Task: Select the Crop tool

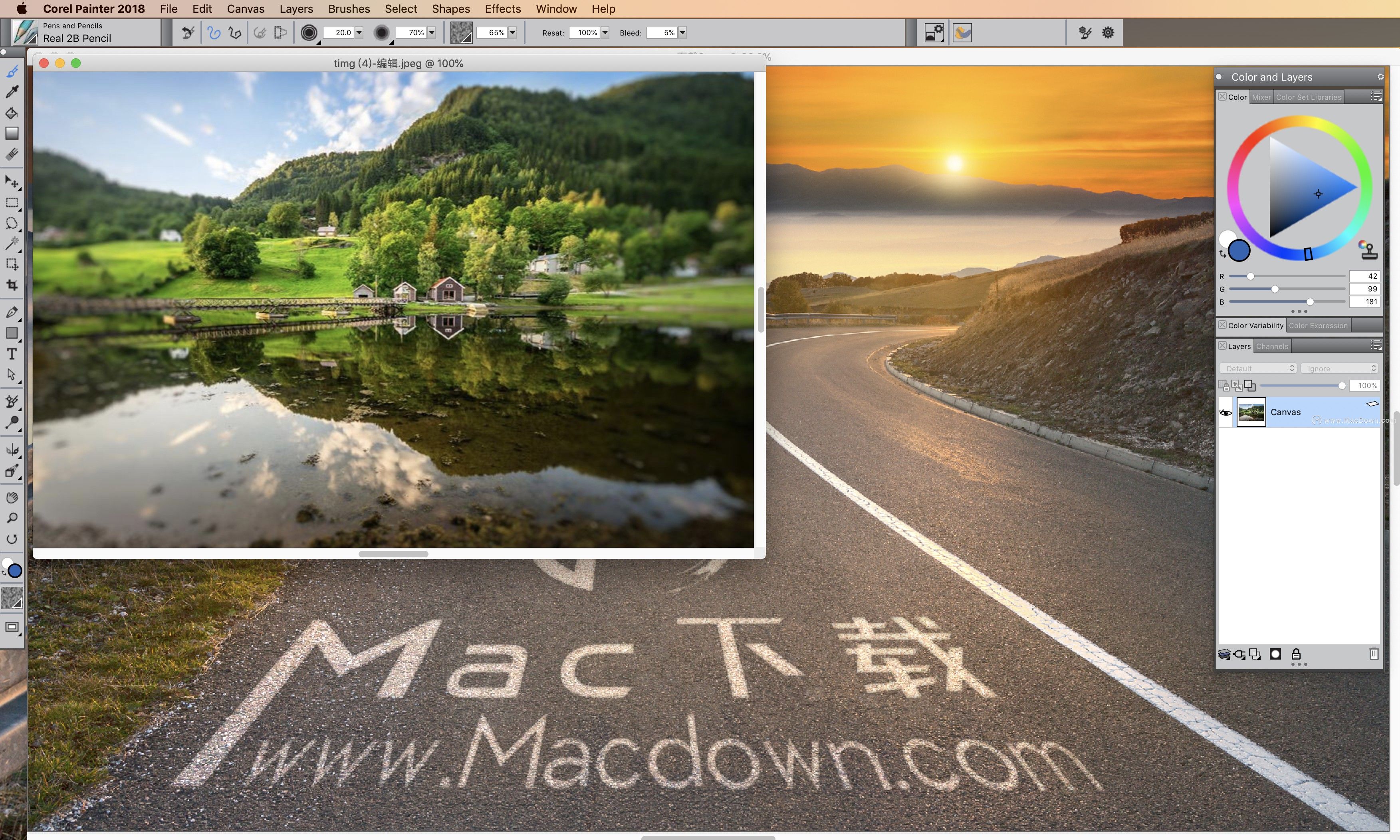Action: 12,285
